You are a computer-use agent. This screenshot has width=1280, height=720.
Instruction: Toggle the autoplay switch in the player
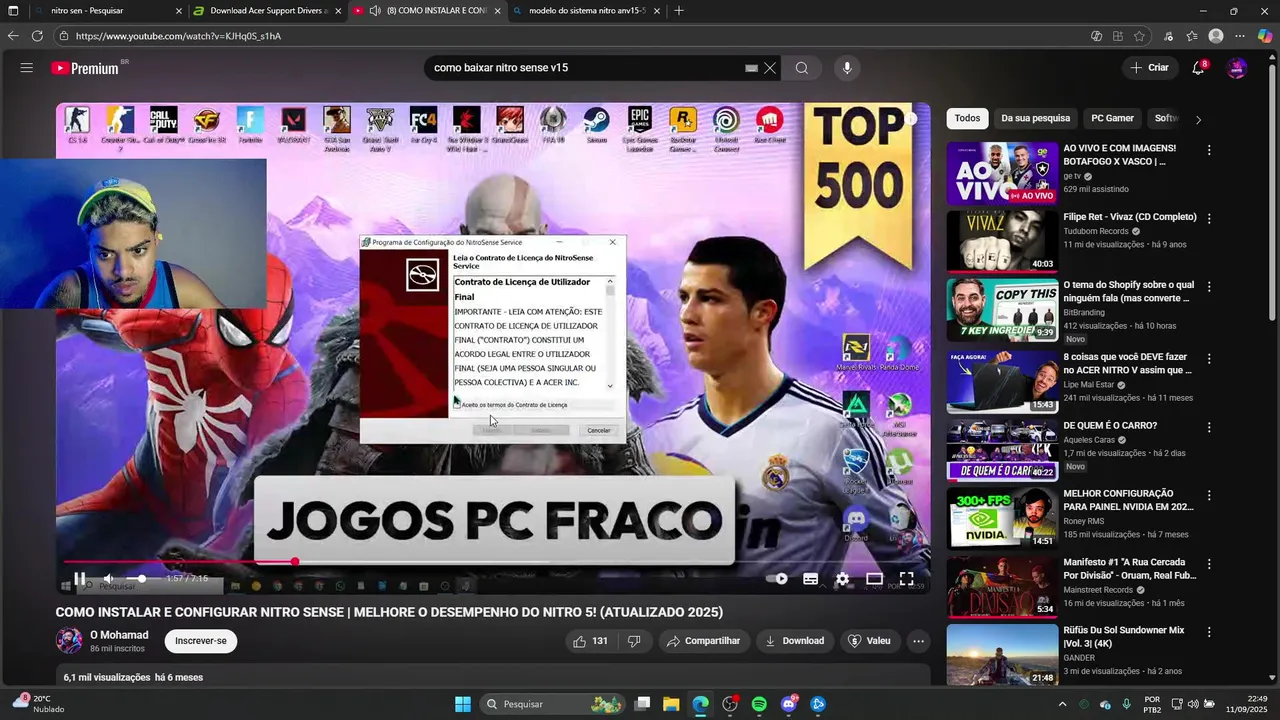(776, 578)
